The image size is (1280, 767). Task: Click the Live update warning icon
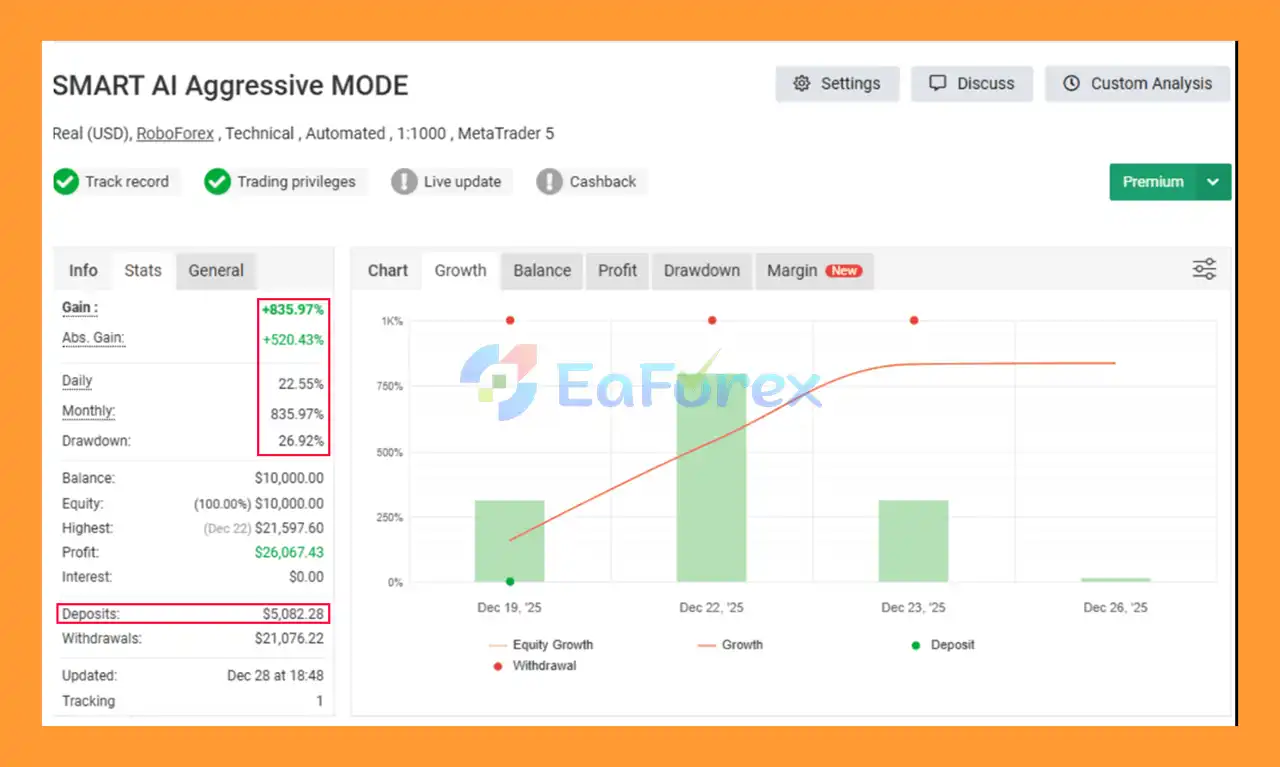(x=404, y=182)
